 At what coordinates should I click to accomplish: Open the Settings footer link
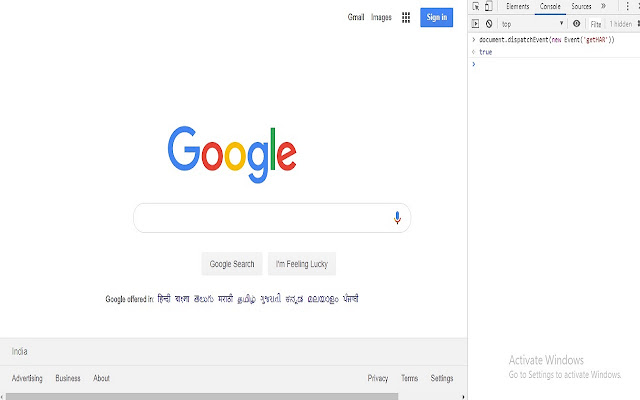[442, 378]
